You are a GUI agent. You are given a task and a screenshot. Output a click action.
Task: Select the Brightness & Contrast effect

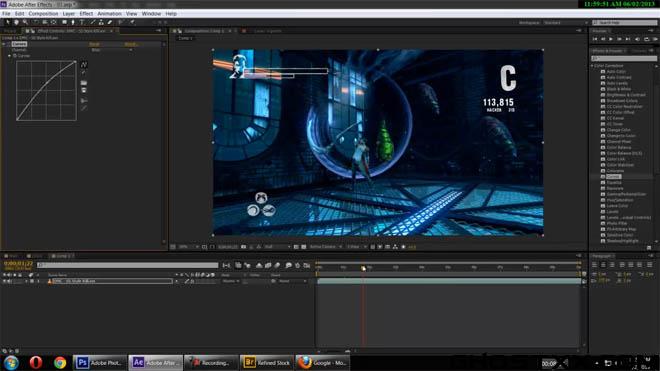[x=626, y=95]
